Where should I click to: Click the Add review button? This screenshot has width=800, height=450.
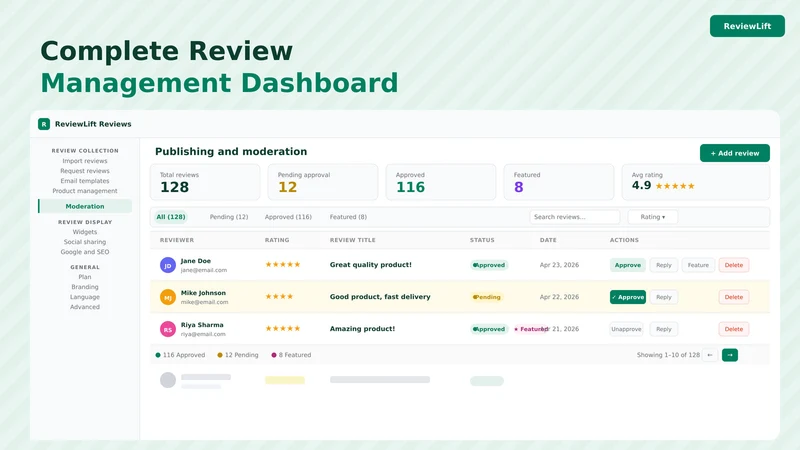735,153
